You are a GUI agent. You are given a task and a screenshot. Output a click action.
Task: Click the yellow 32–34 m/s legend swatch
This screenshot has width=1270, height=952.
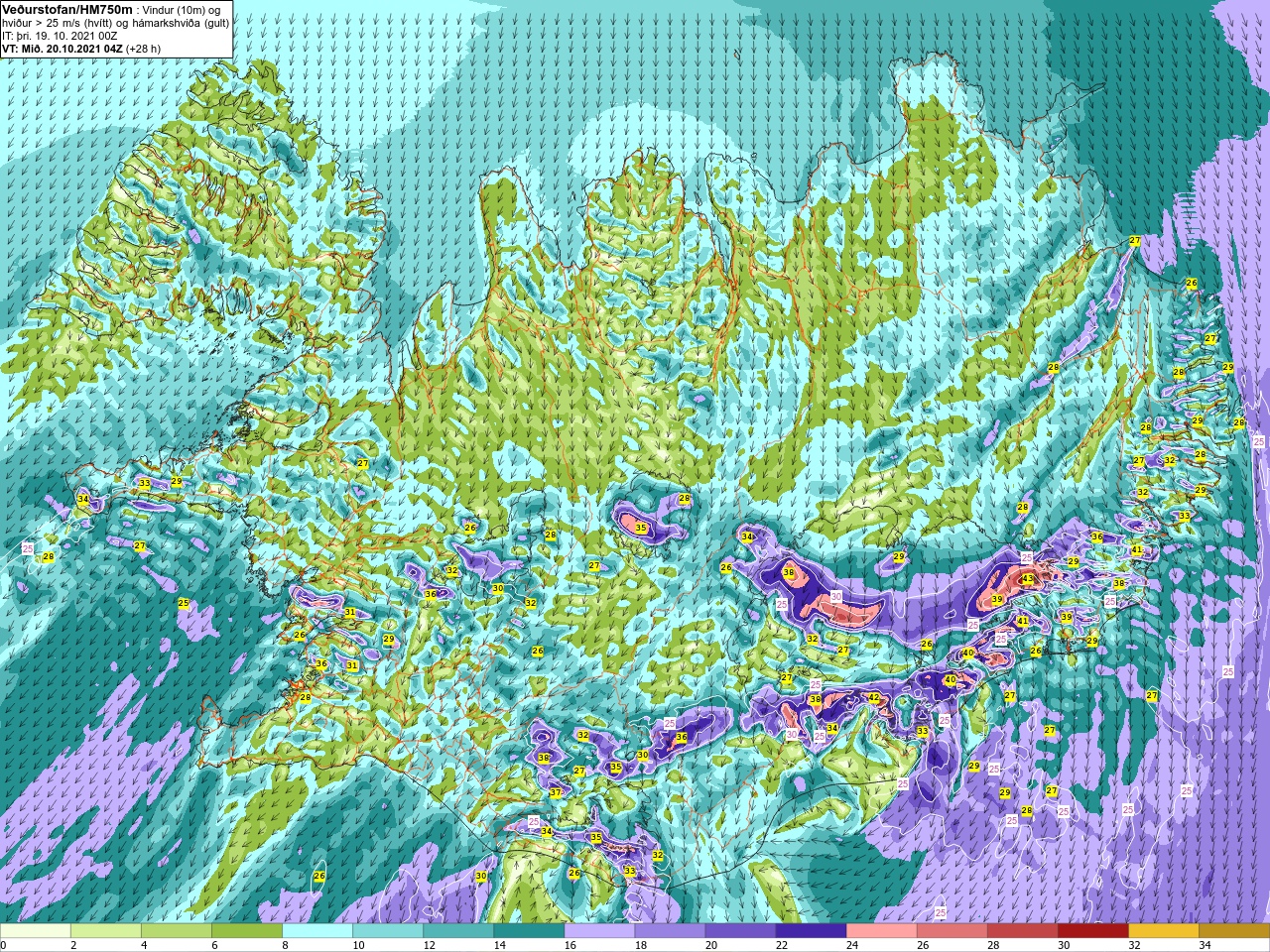tap(1163, 931)
